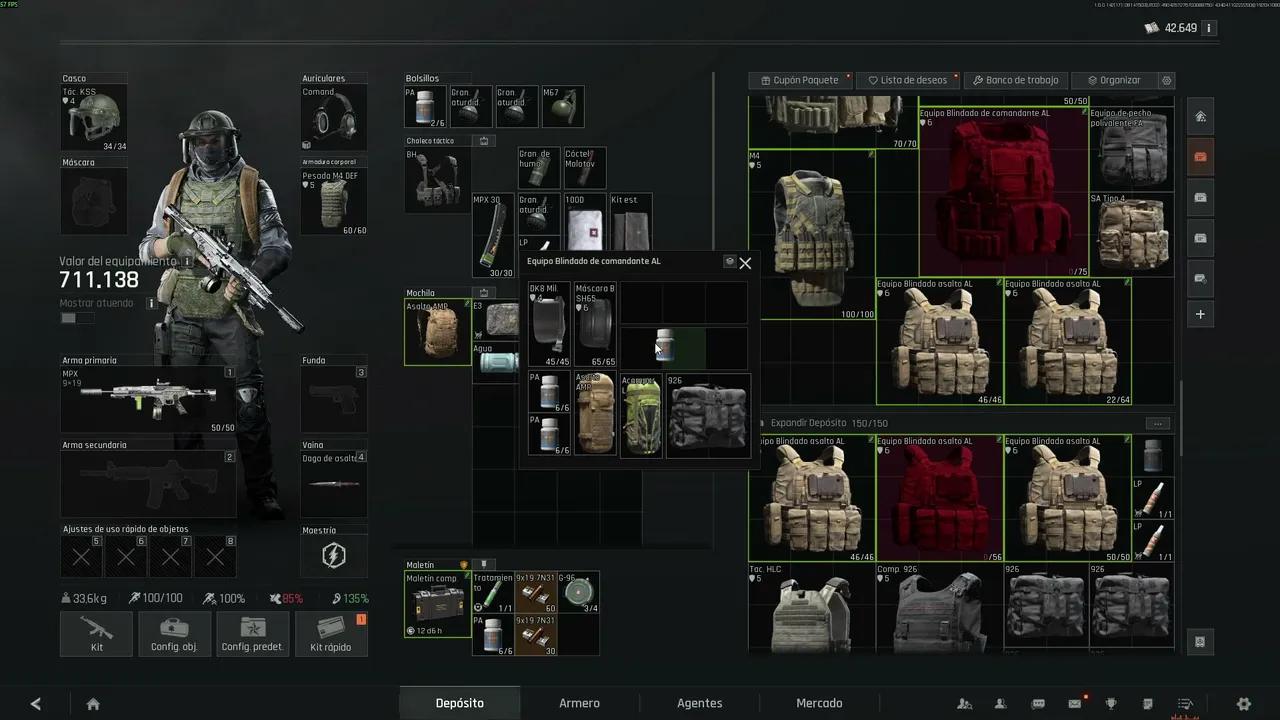Select the Máscara B SH65 in popup
The height and width of the screenshot is (720, 1280).
click(x=595, y=325)
